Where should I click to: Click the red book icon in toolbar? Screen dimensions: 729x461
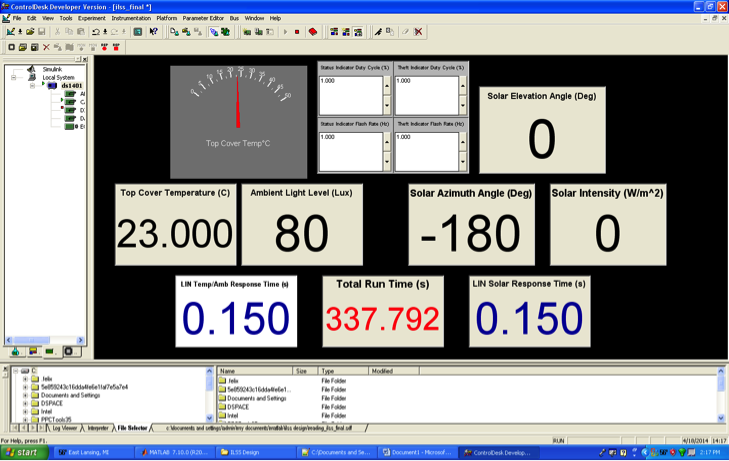(x=313, y=32)
